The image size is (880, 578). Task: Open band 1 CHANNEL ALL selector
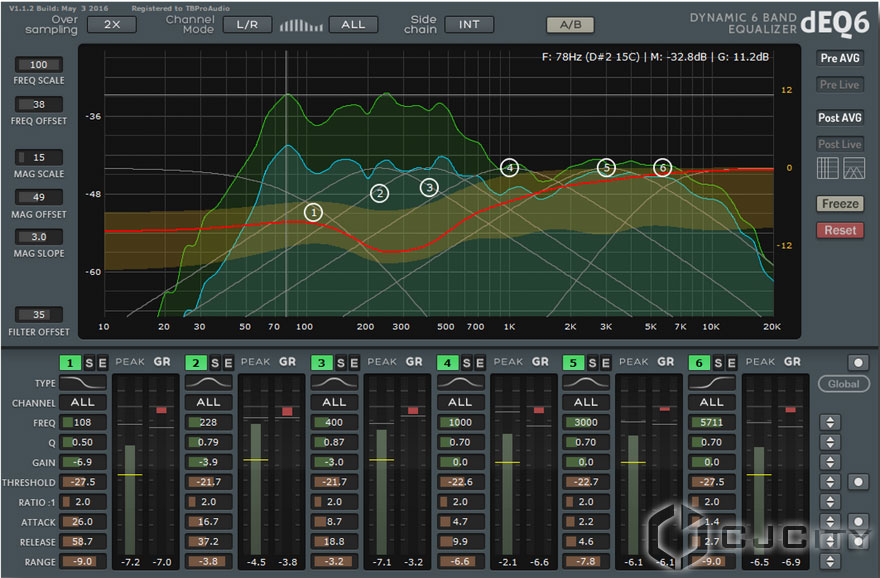click(x=82, y=402)
